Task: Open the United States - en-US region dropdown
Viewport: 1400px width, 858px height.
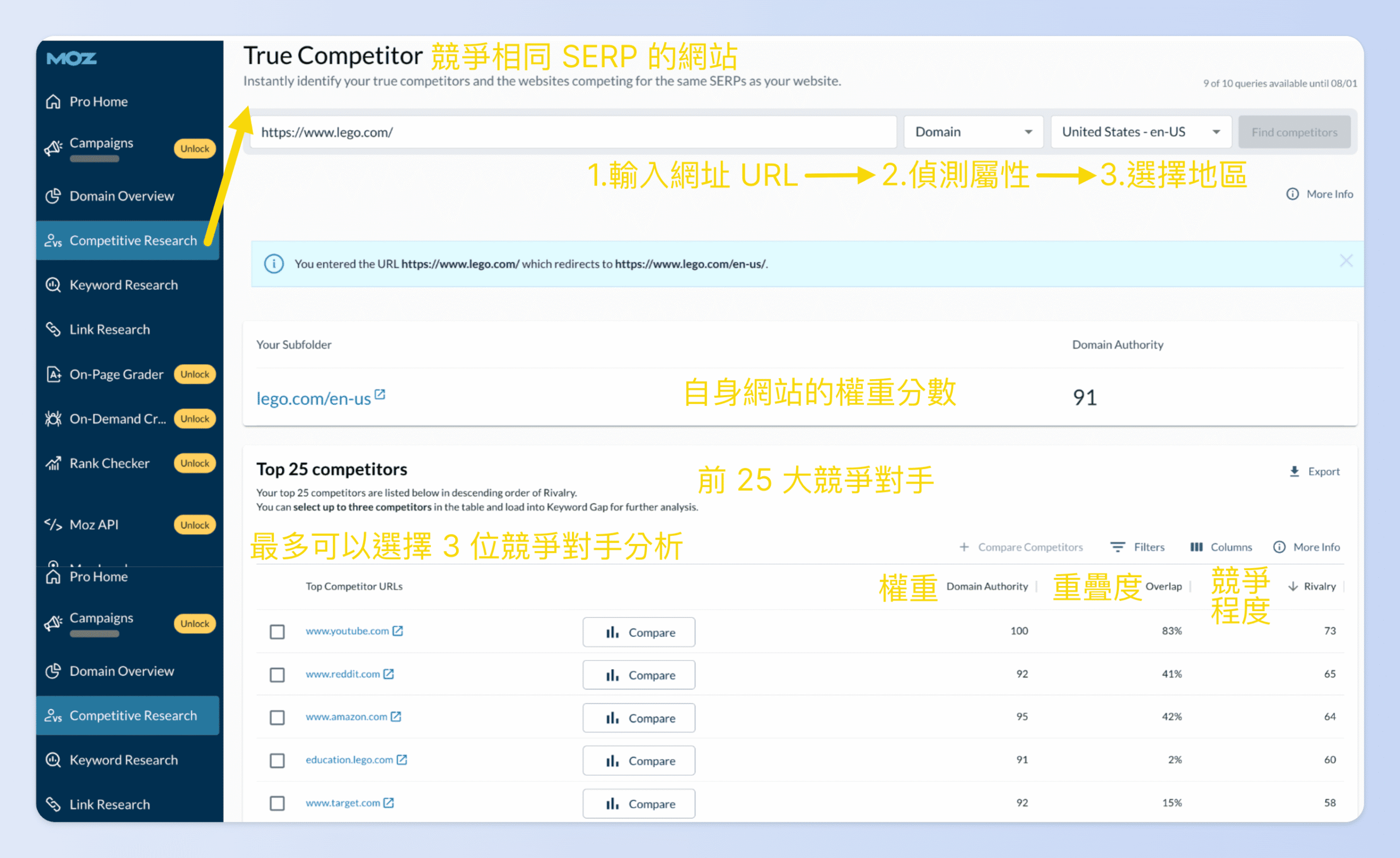Action: (1140, 131)
